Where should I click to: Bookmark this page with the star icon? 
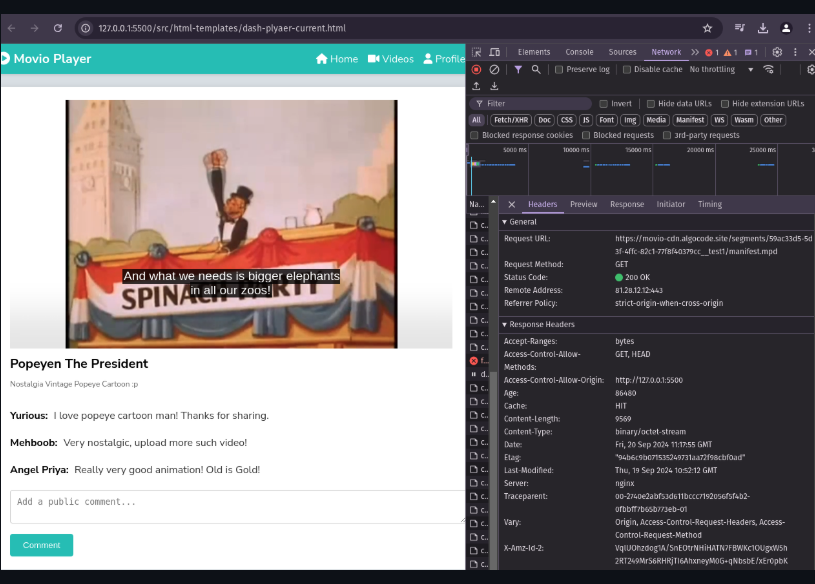click(707, 28)
